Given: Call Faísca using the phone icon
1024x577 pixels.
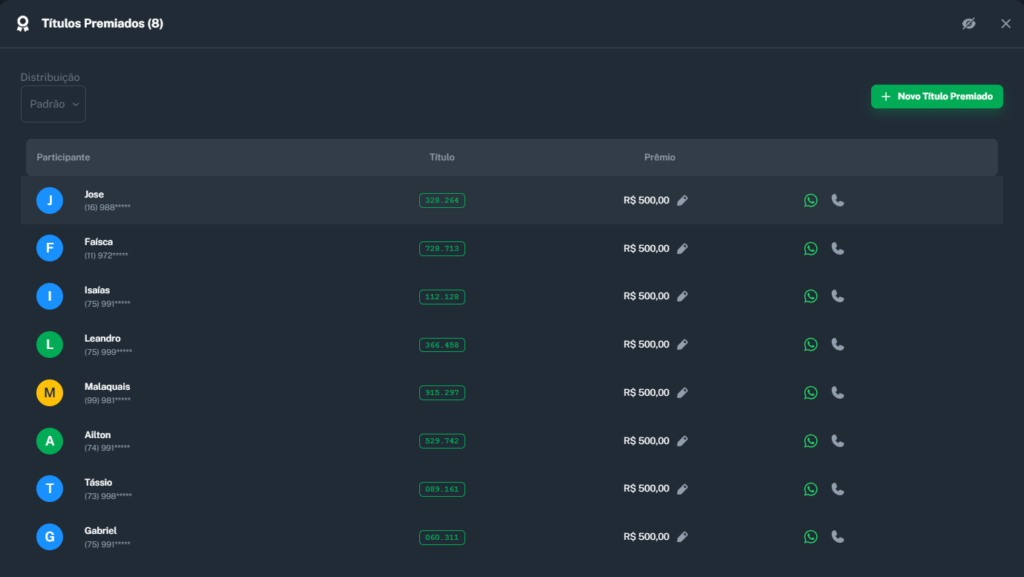Looking at the screenshot, I should coord(838,248).
